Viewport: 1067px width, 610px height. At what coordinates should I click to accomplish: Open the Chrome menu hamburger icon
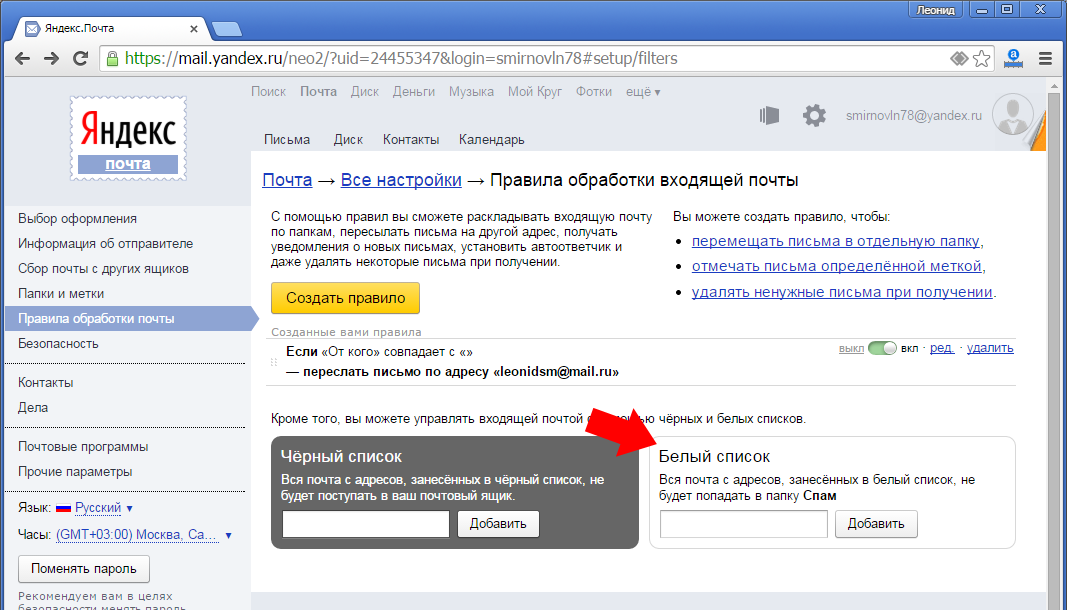[1046, 59]
